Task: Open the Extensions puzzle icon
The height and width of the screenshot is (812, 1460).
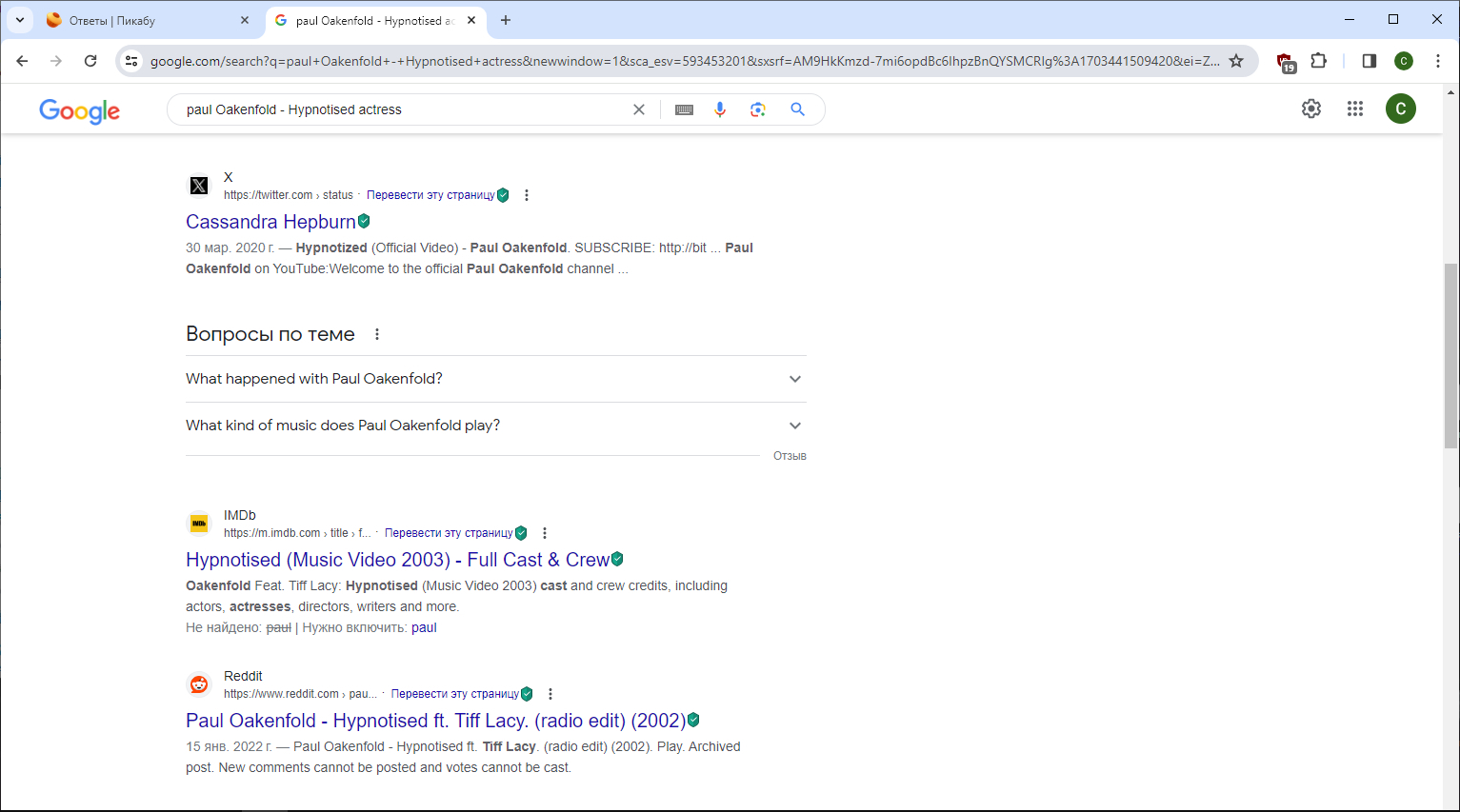Action: (1319, 61)
